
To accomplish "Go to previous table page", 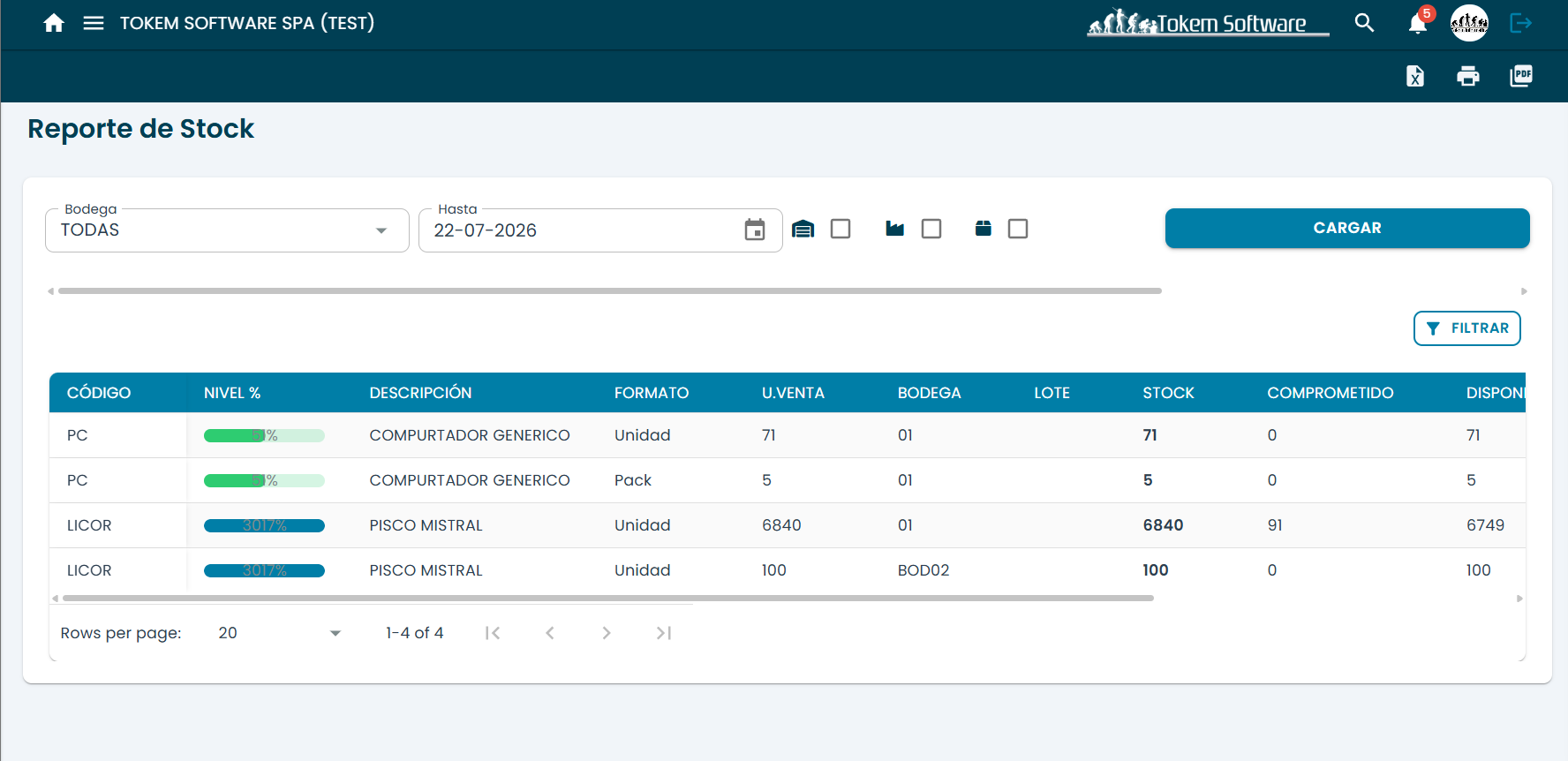I will [549, 633].
